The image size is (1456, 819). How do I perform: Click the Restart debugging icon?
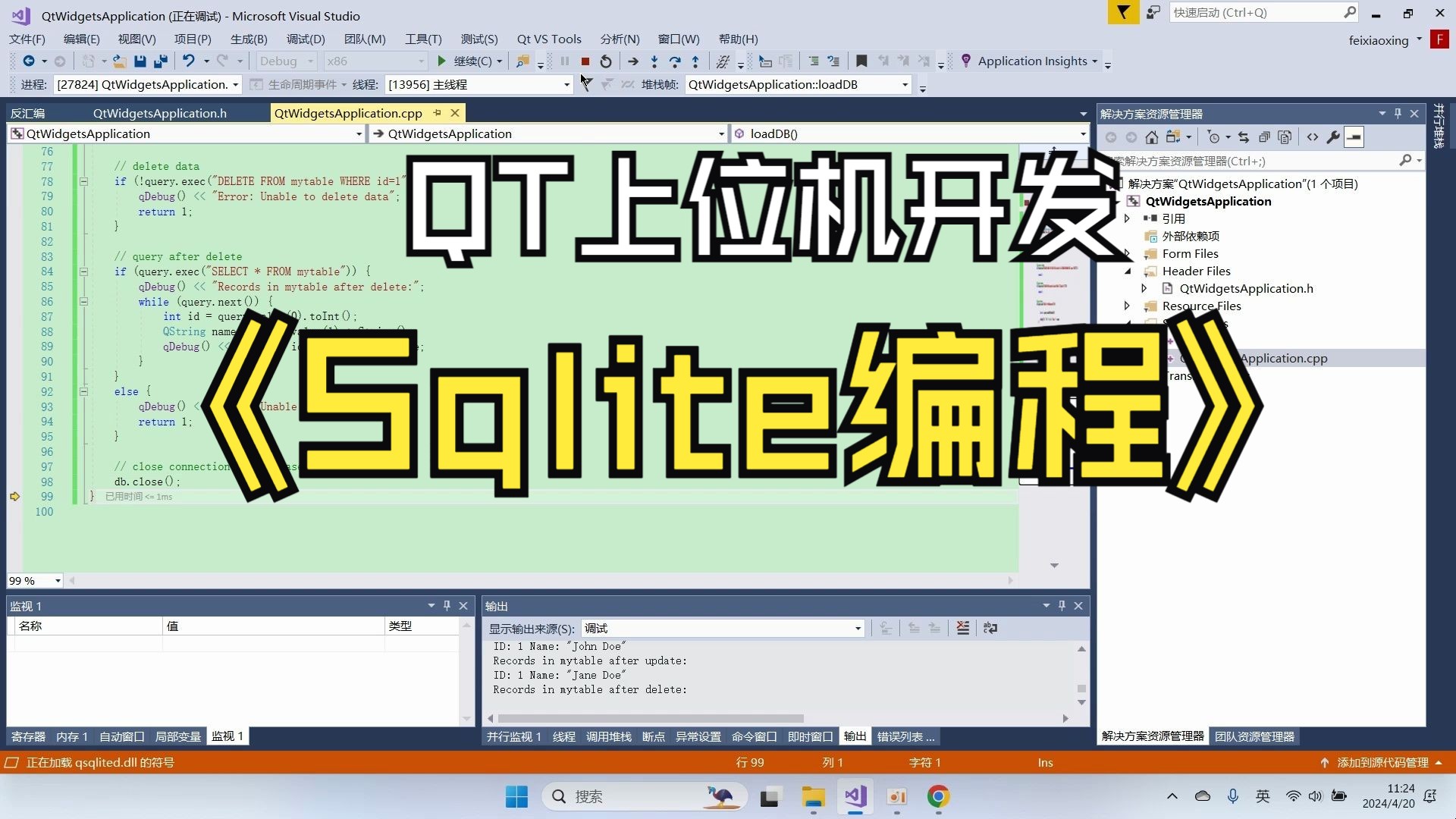[x=606, y=61]
